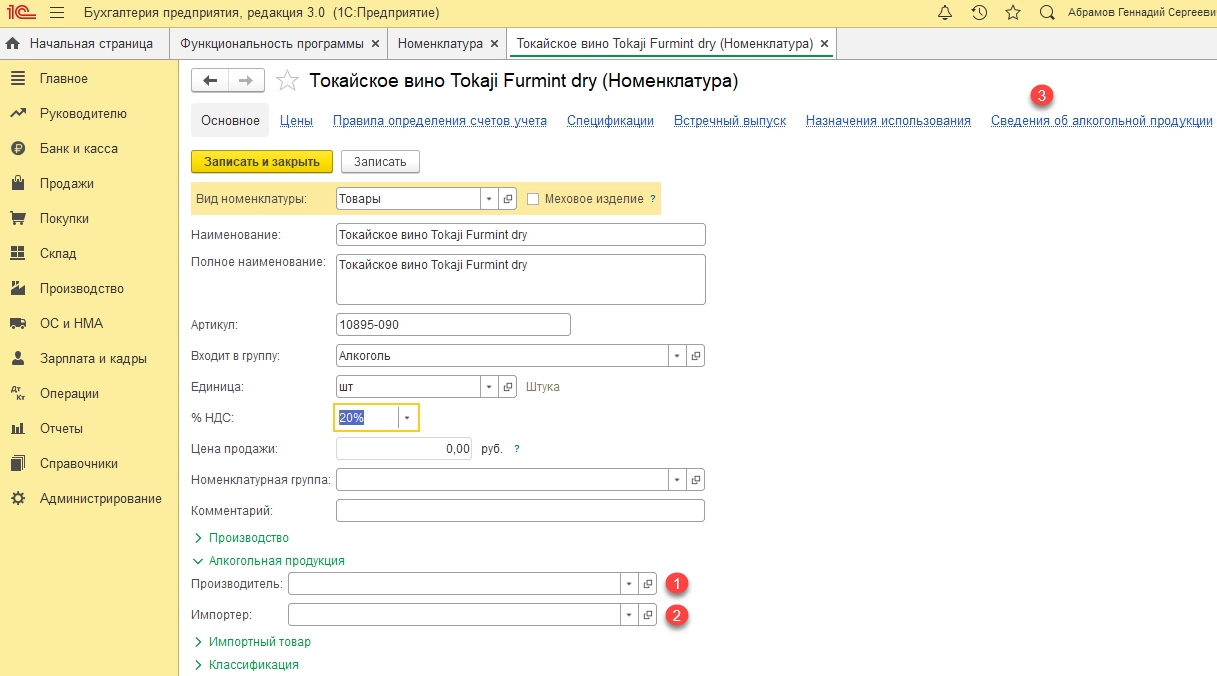
Task: Click the Записать button
Action: click(x=380, y=162)
